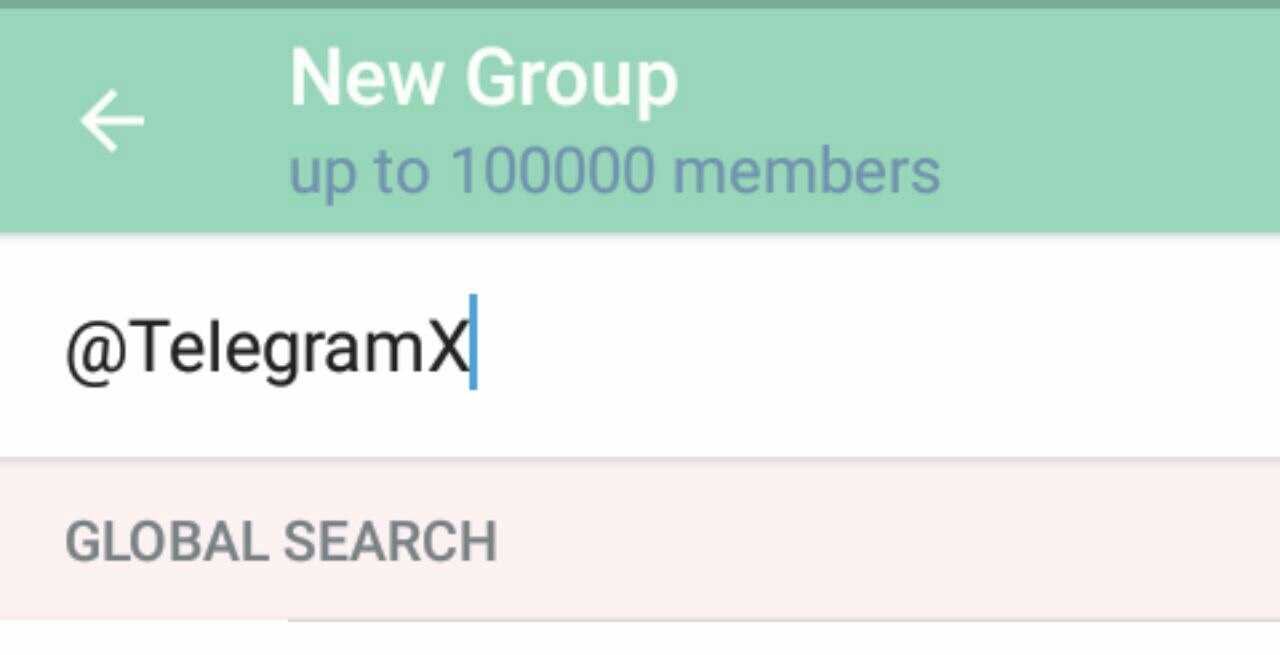1280x655 pixels.
Task: Click the blue text cursor in search field
Action: pyautogui.click(x=474, y=342)
